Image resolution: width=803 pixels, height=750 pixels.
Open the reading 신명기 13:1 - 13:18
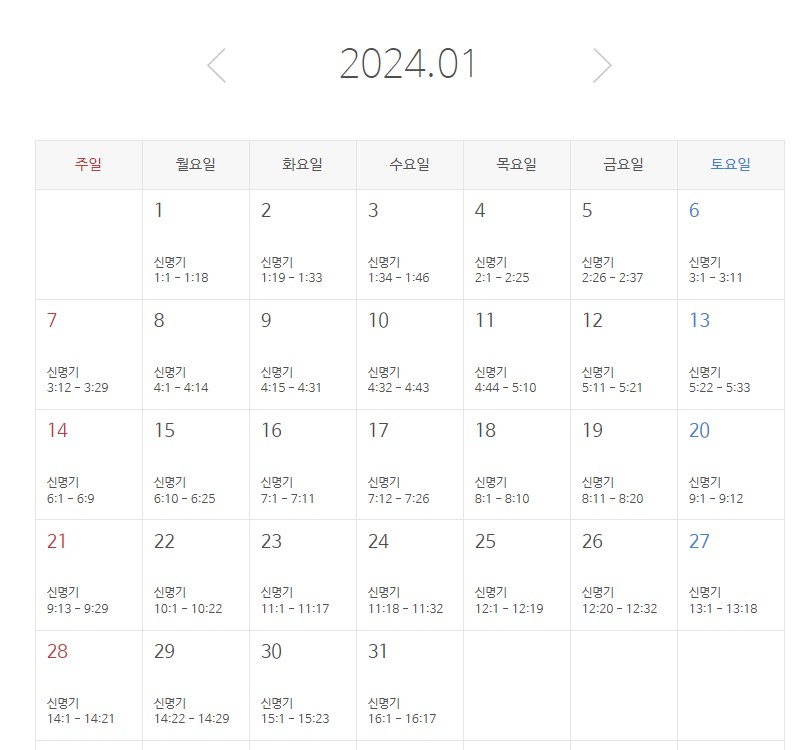(x=723, y=601)
